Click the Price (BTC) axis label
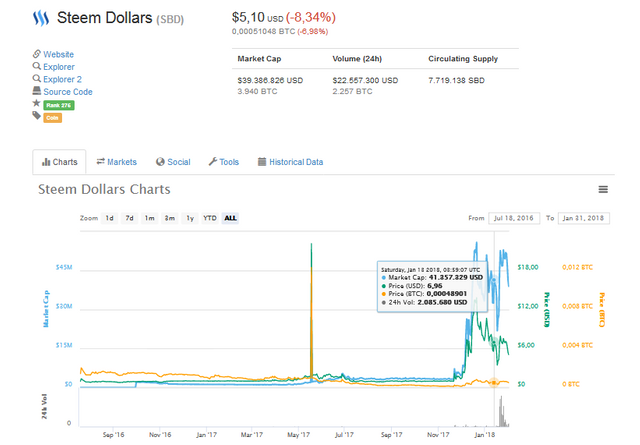Viewport: 640px width, 445px height. [602, 310]
